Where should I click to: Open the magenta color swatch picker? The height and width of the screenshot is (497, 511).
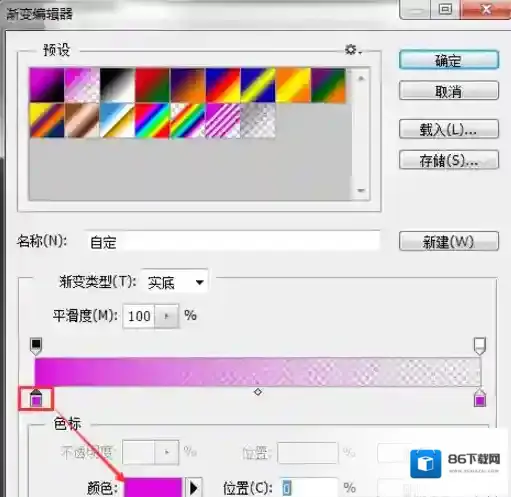click(x=153, y=488)
